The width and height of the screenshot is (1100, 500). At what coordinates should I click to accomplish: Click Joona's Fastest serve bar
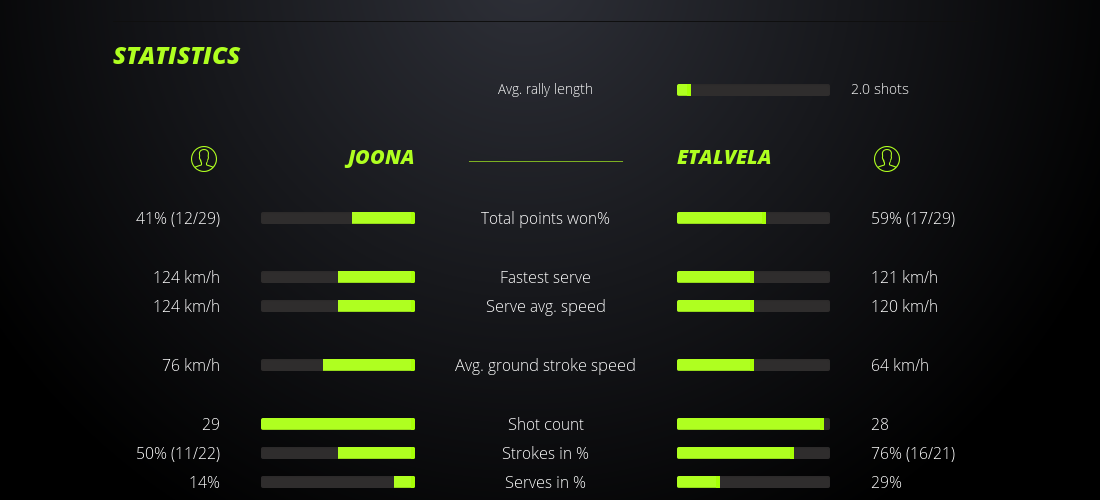click(x=338, y=277)
